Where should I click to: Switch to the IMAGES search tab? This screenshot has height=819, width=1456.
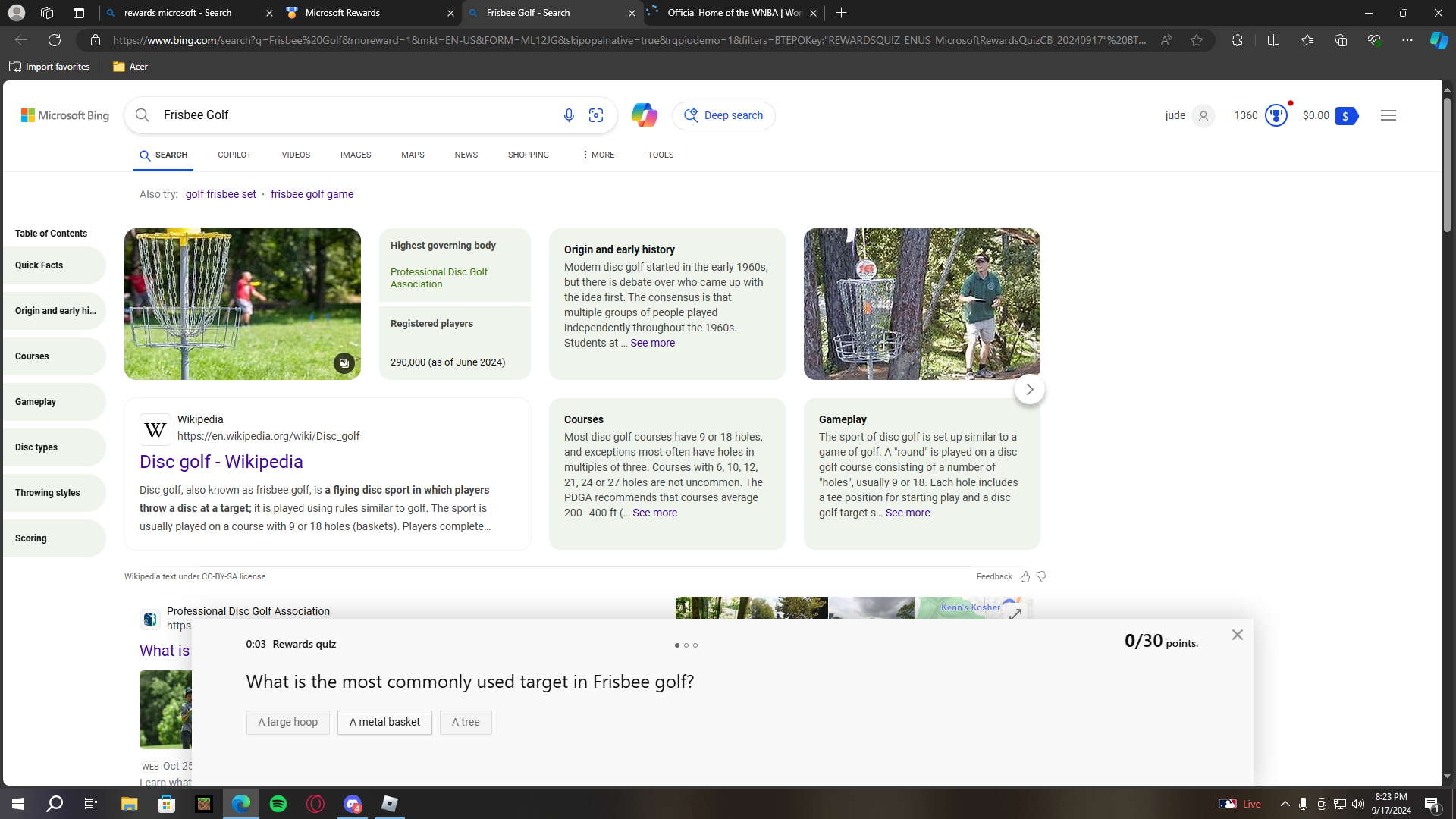tap(355, 155)
